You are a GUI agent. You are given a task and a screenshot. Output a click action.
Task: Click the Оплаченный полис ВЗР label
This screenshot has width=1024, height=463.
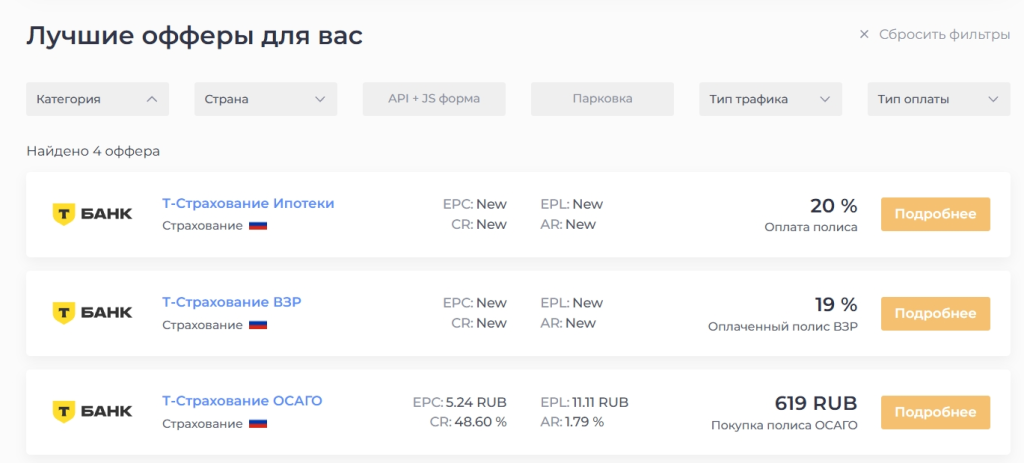782,327
